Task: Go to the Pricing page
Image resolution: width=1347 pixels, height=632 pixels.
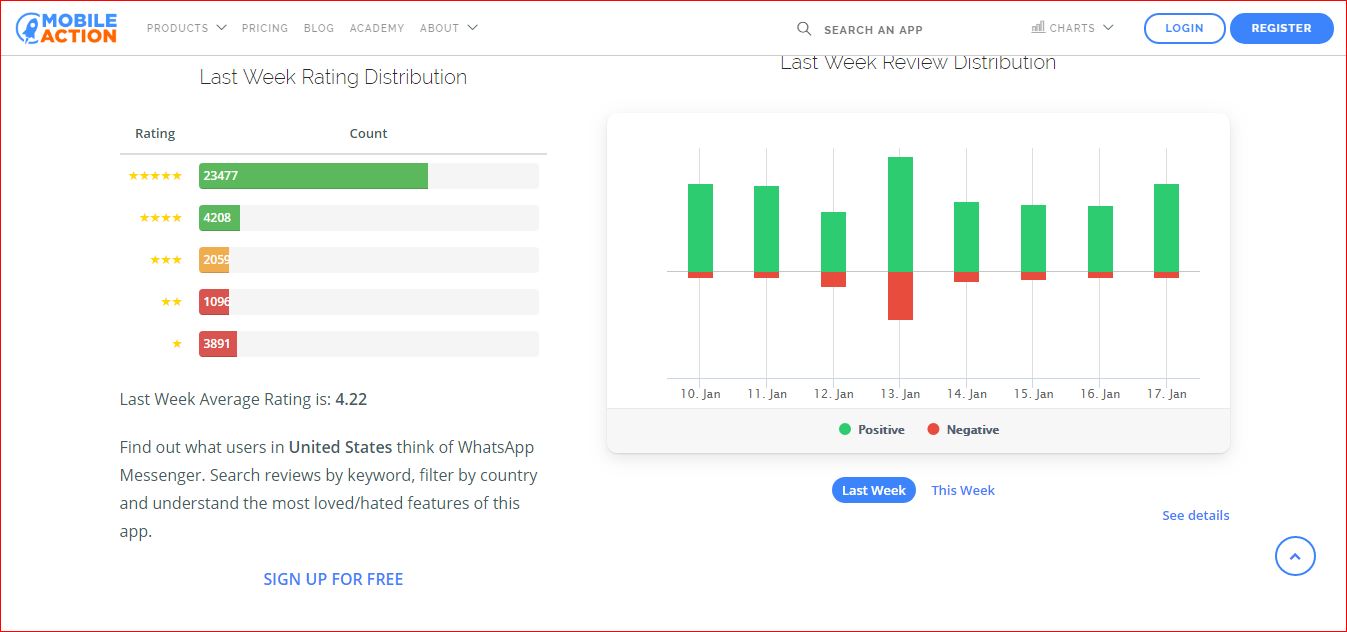Action: 265,28
